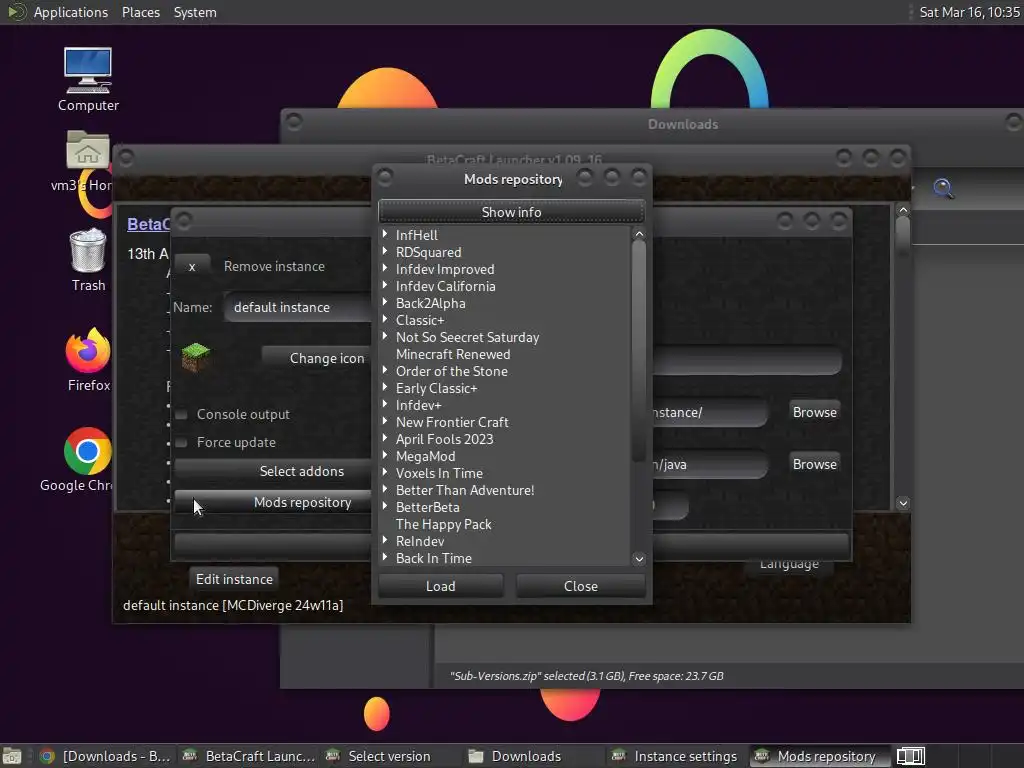1024x768 pixels.
Task: Click the workspace switcher in taskbar
Action: pyautogui.click(x=910, y=756)
